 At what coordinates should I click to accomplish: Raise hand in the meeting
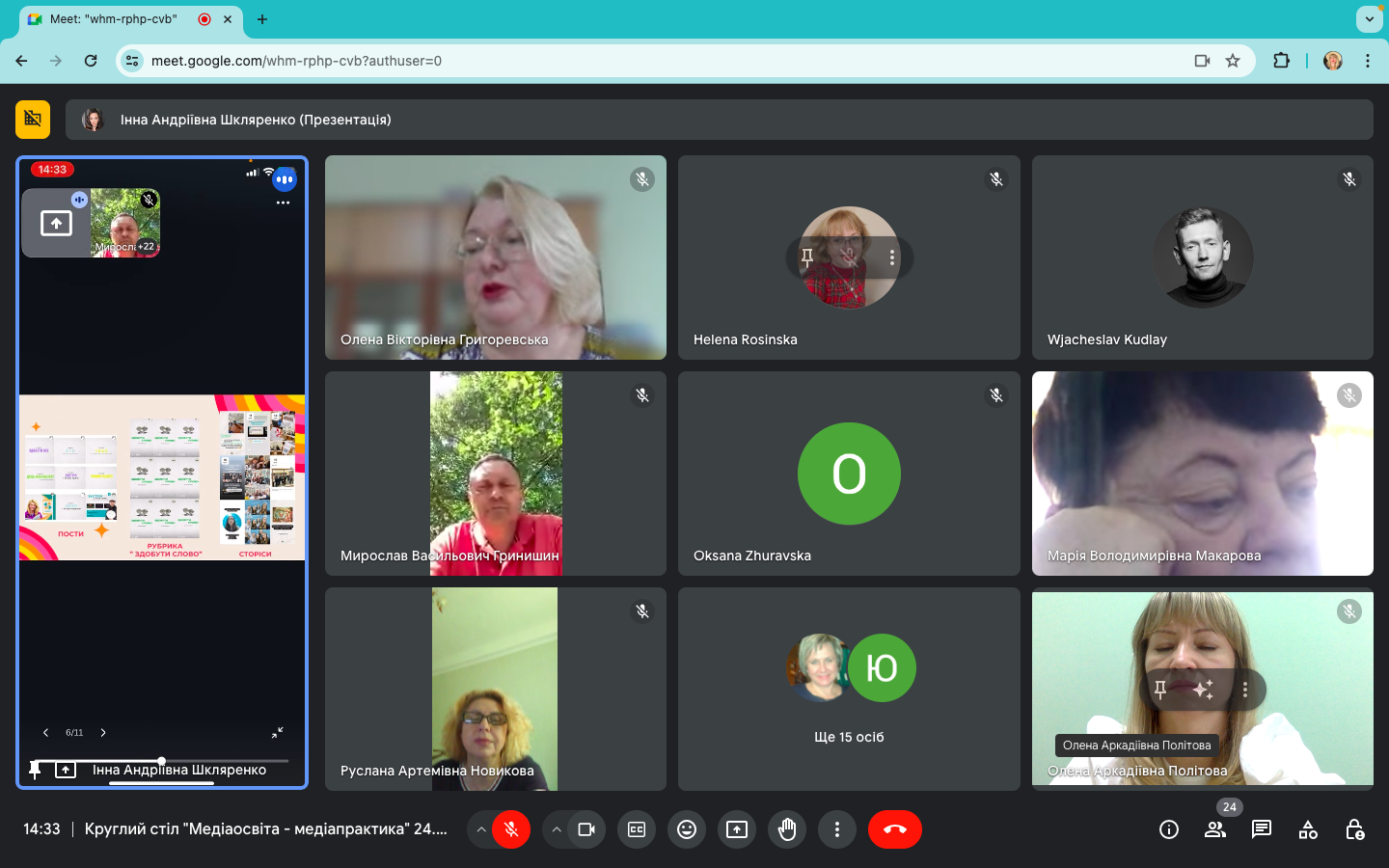pyautogui.click(x=787, y=829)
